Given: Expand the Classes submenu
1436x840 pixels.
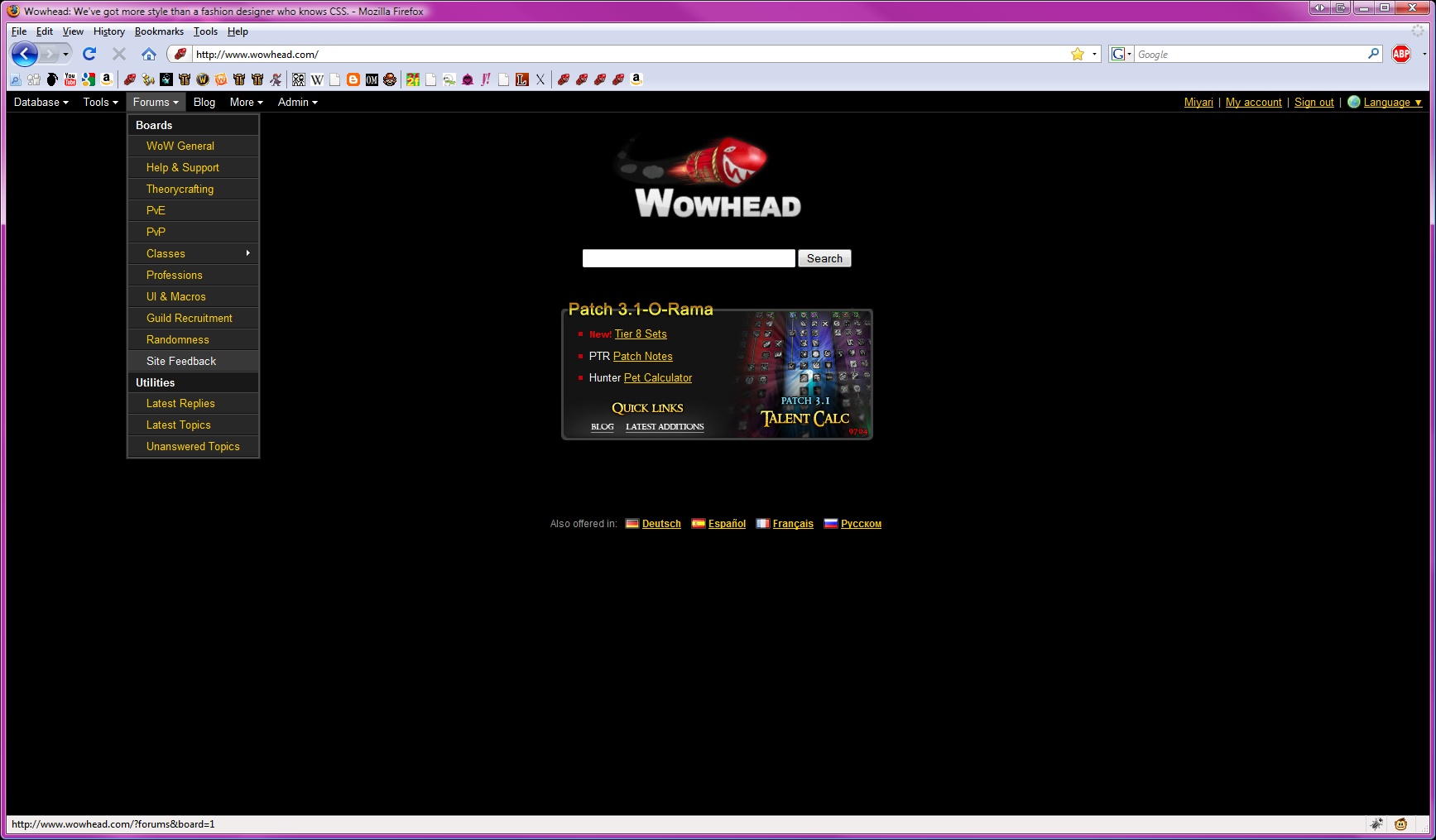Looking at the screenshot, I should point(194,253).
